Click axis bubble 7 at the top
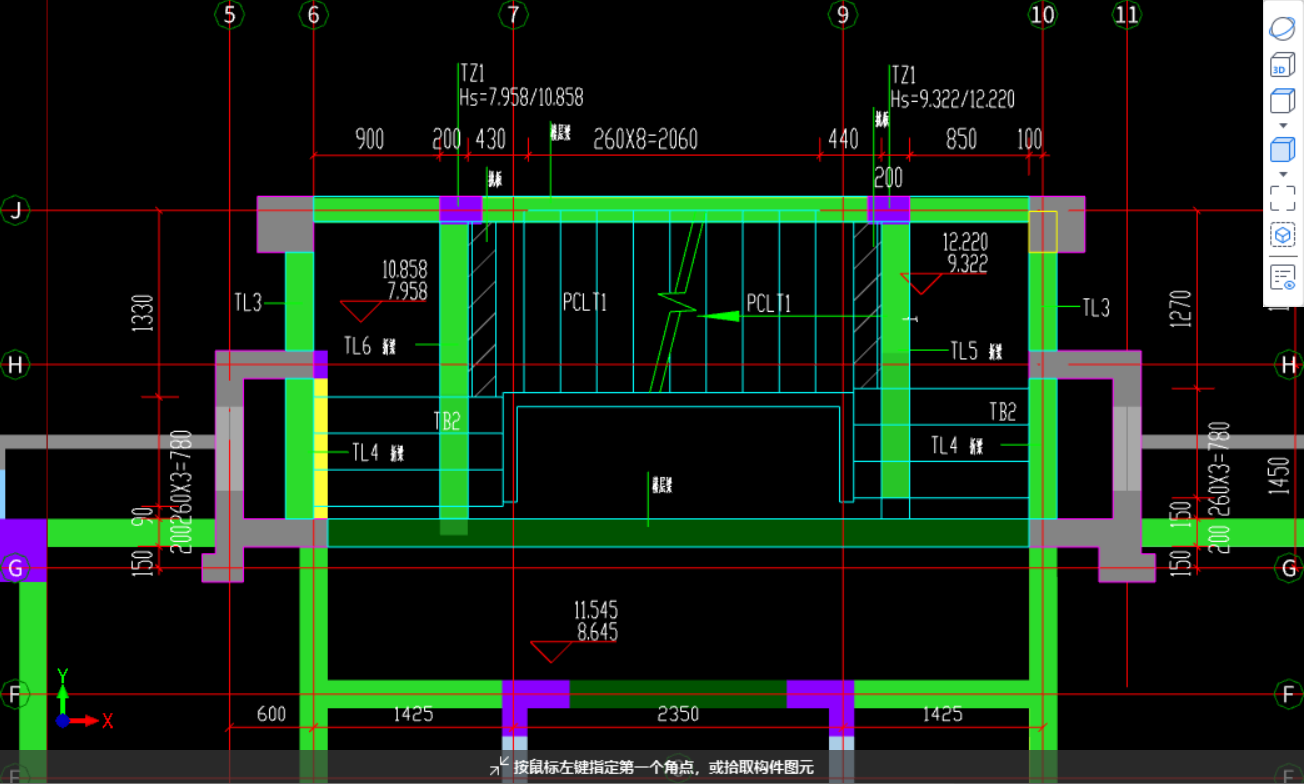This screenshot has height=784, width=1304. point(513,14)
